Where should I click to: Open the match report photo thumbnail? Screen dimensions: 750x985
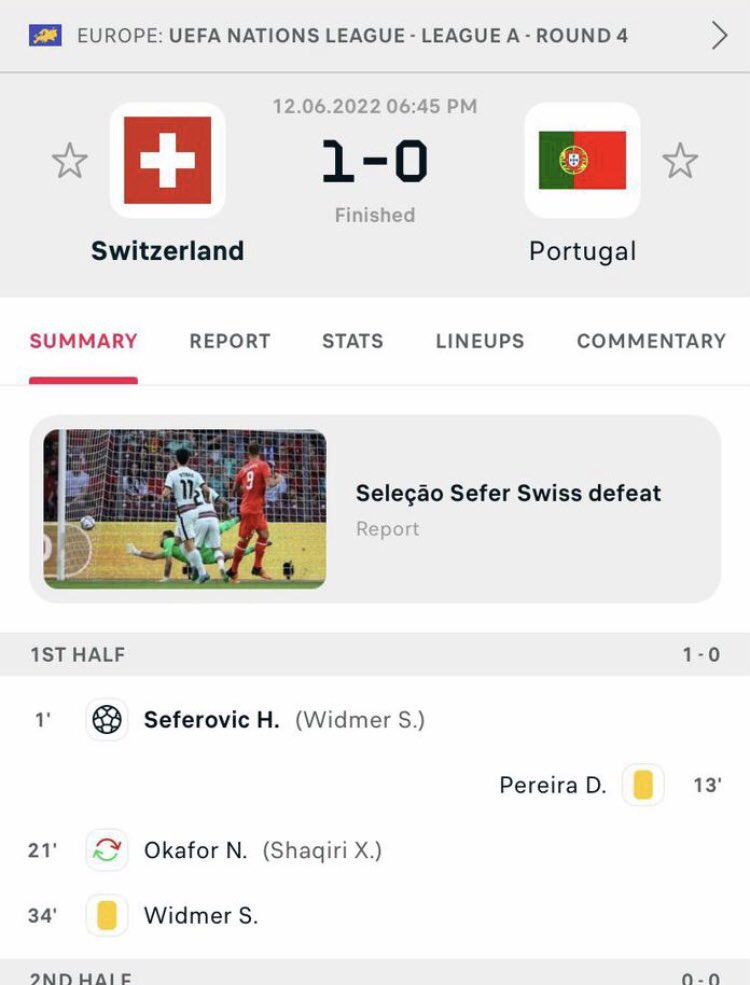tap(185, 509)
